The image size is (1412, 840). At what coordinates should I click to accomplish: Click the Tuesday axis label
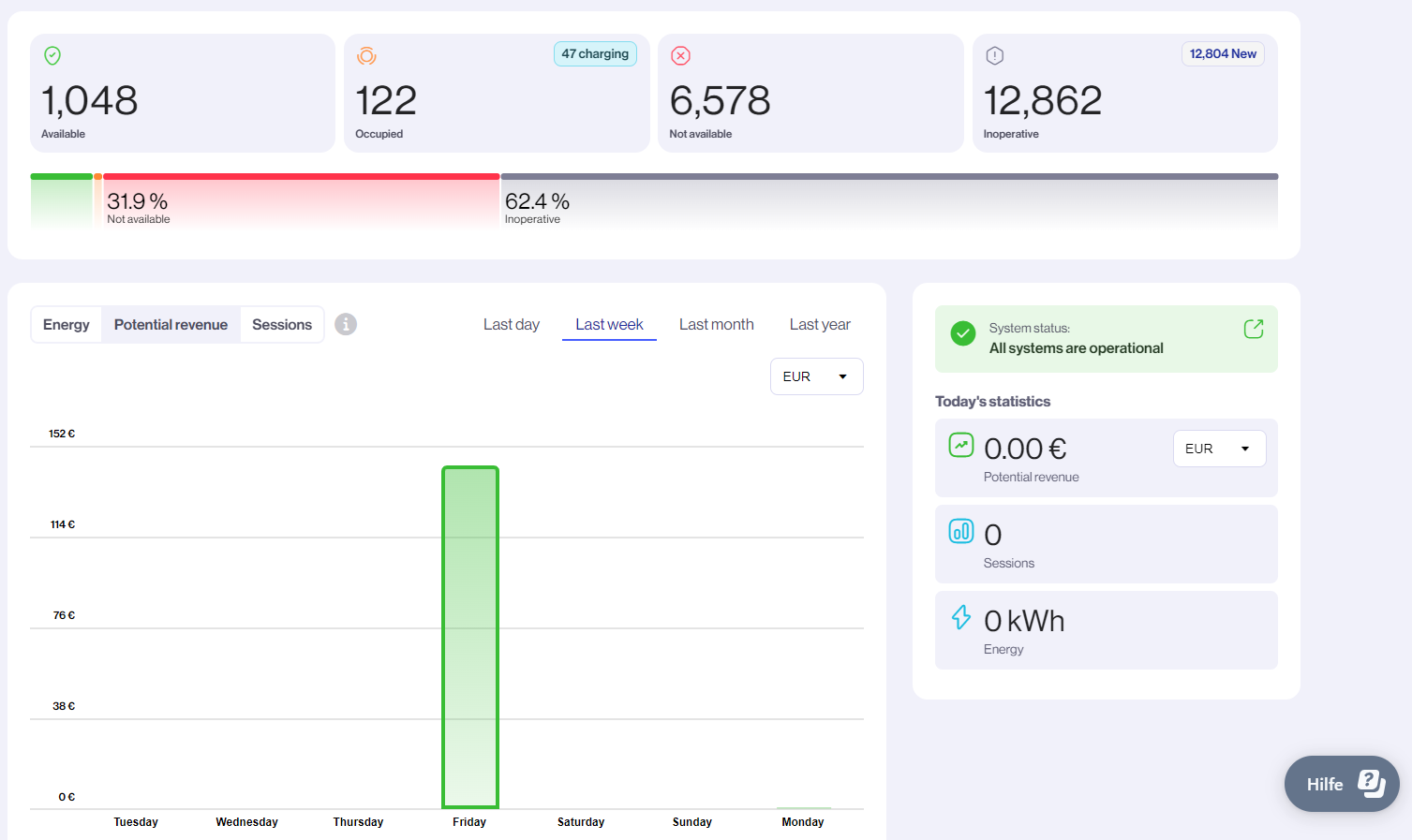click(x=136, y=822)
